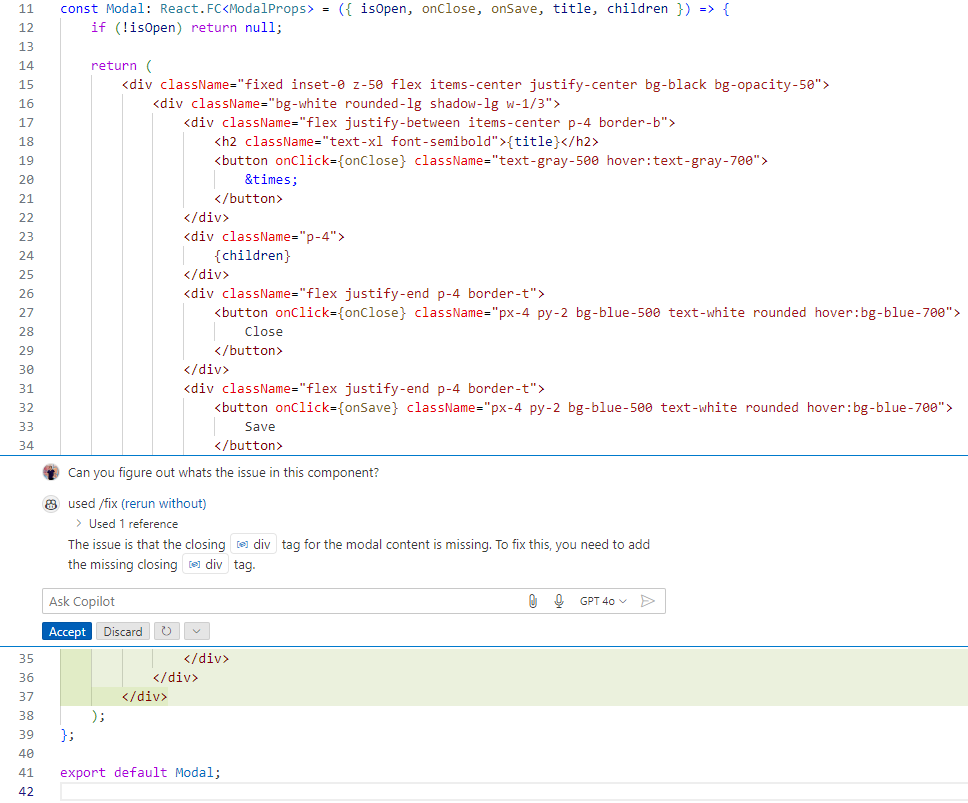Click the first div symbol chip in response
This screenshot has width=968, height=803.
coord(253,545)
